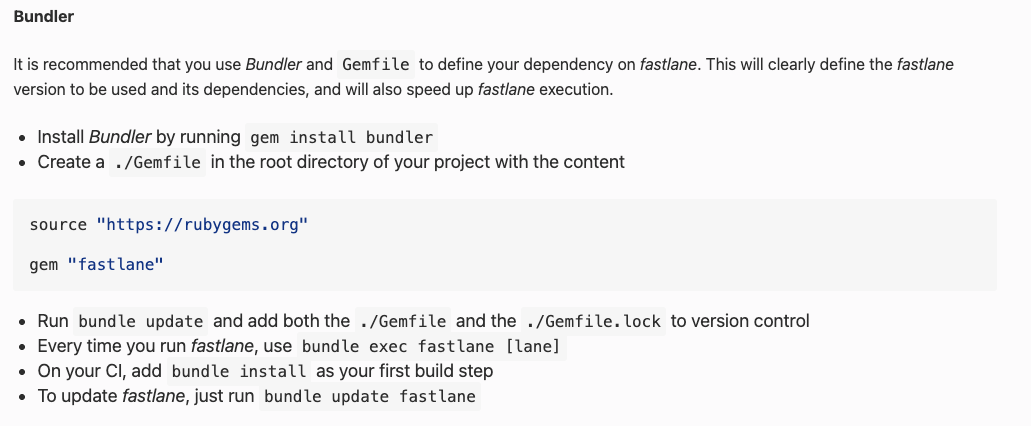The image size is (1031, 426).
Task: Click the "gem install bundler" command snippet
Action: [x=341, y=137]
